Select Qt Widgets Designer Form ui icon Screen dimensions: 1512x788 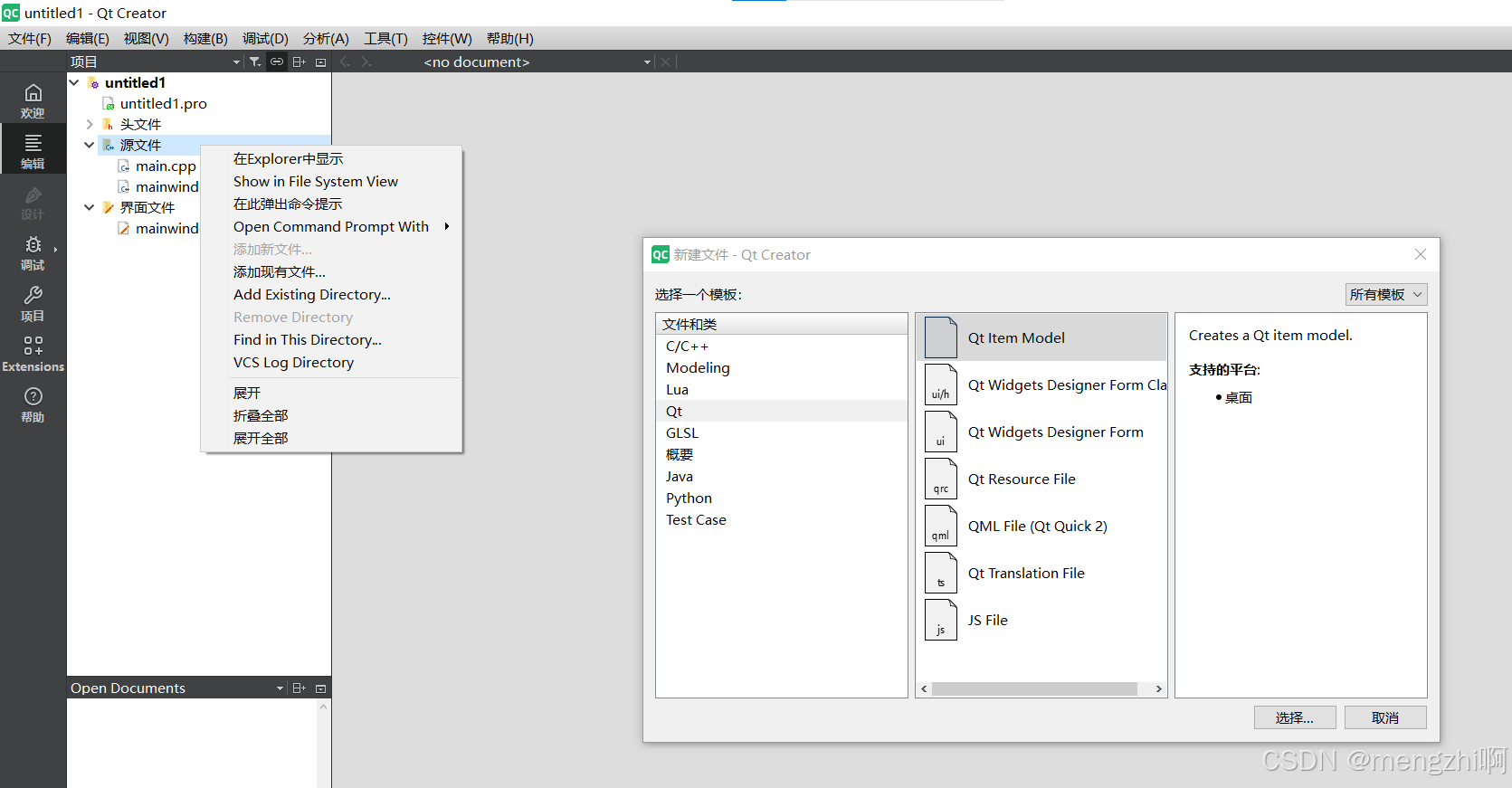tap(941, 432)
